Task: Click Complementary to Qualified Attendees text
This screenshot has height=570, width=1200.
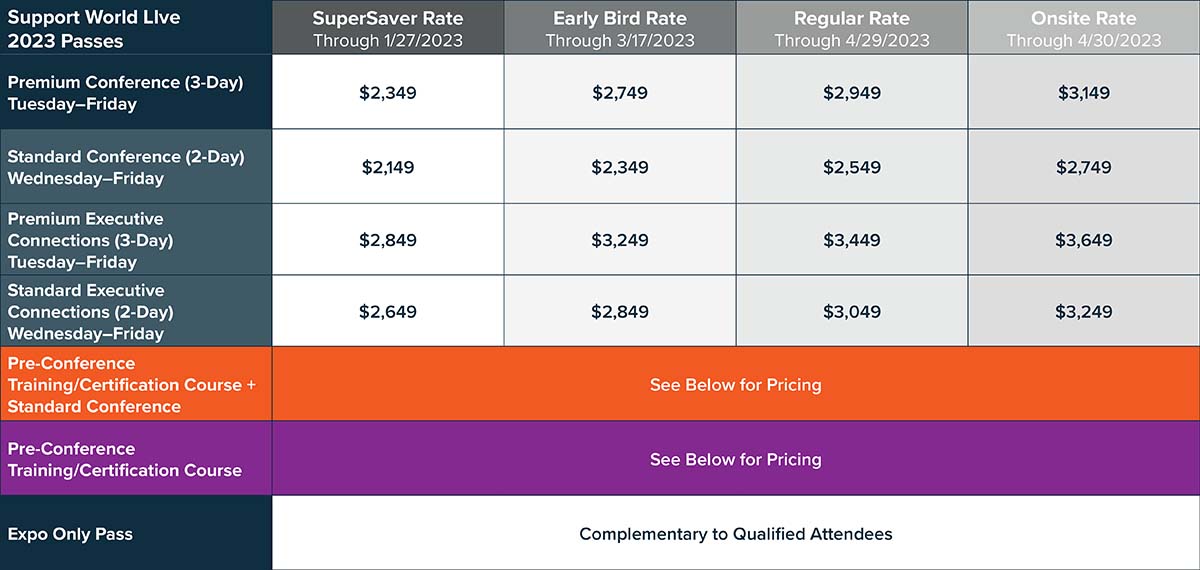Action: pos(736,534)
